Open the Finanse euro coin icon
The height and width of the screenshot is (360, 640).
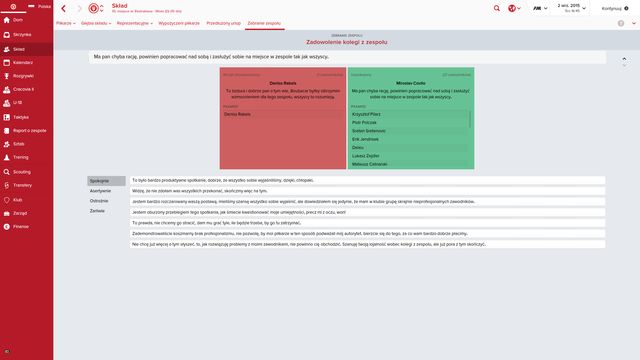coord(7,227)
